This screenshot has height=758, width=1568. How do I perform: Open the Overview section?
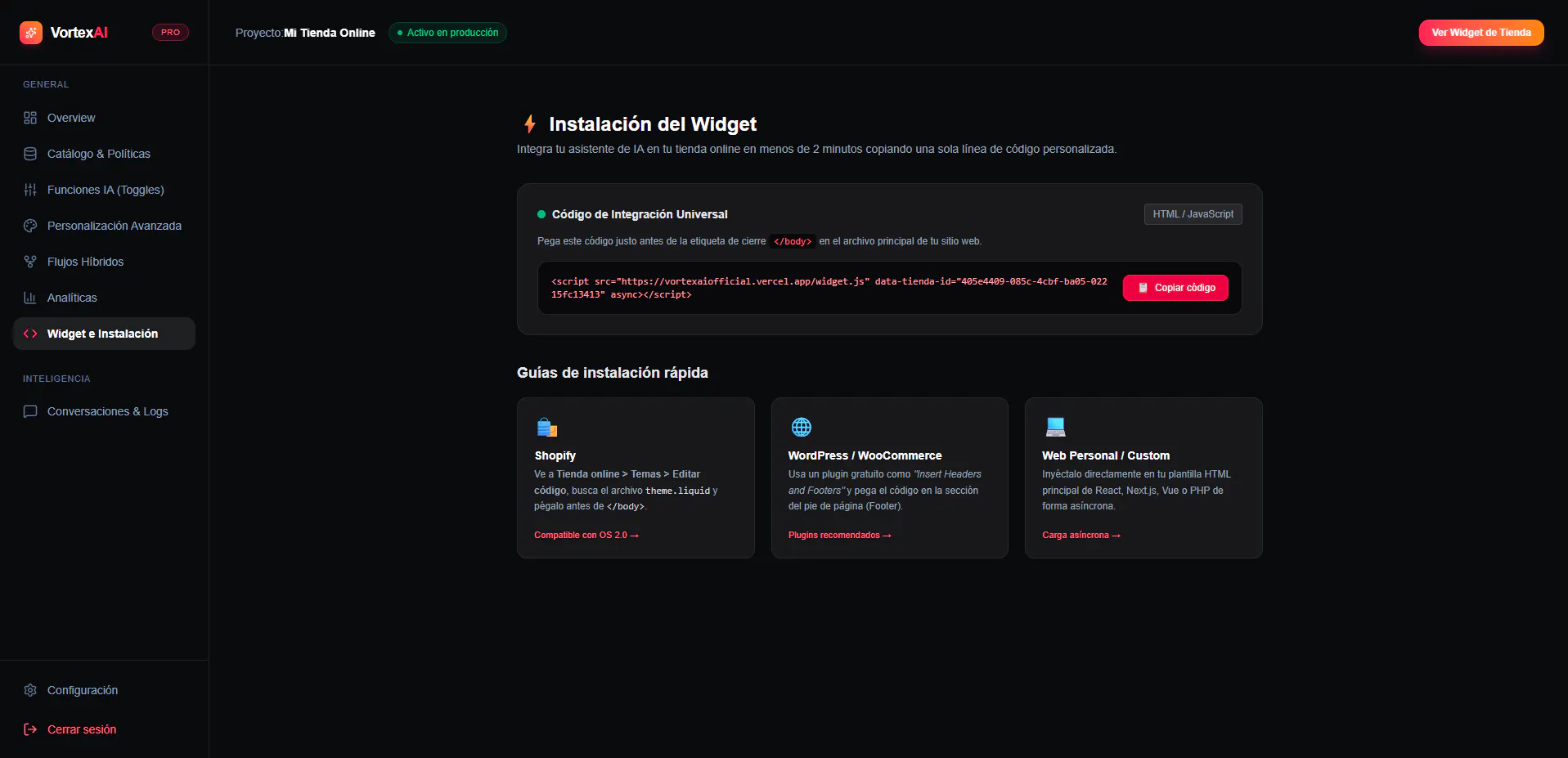tap(104, 118)
